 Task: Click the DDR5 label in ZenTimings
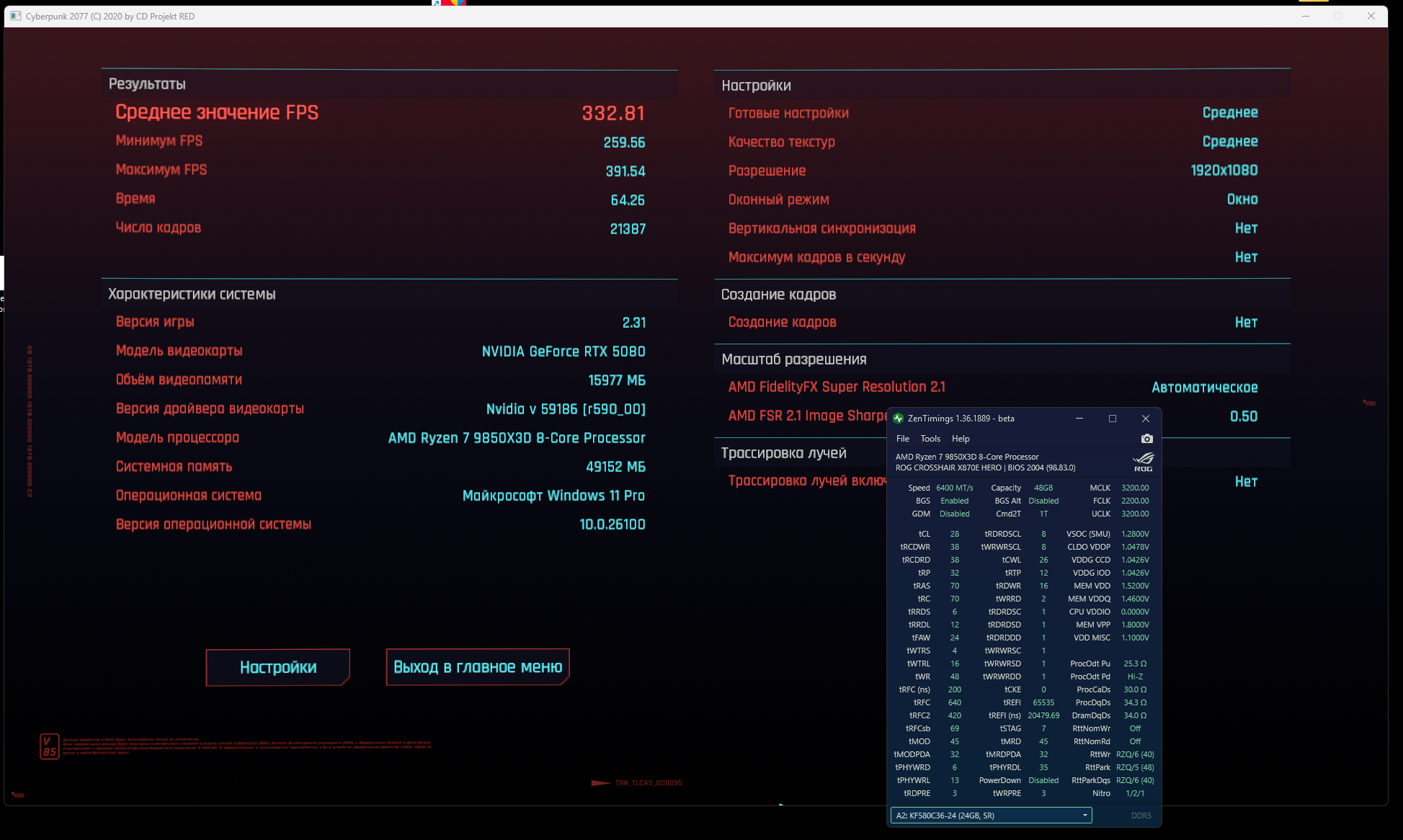click(1140, 816)
